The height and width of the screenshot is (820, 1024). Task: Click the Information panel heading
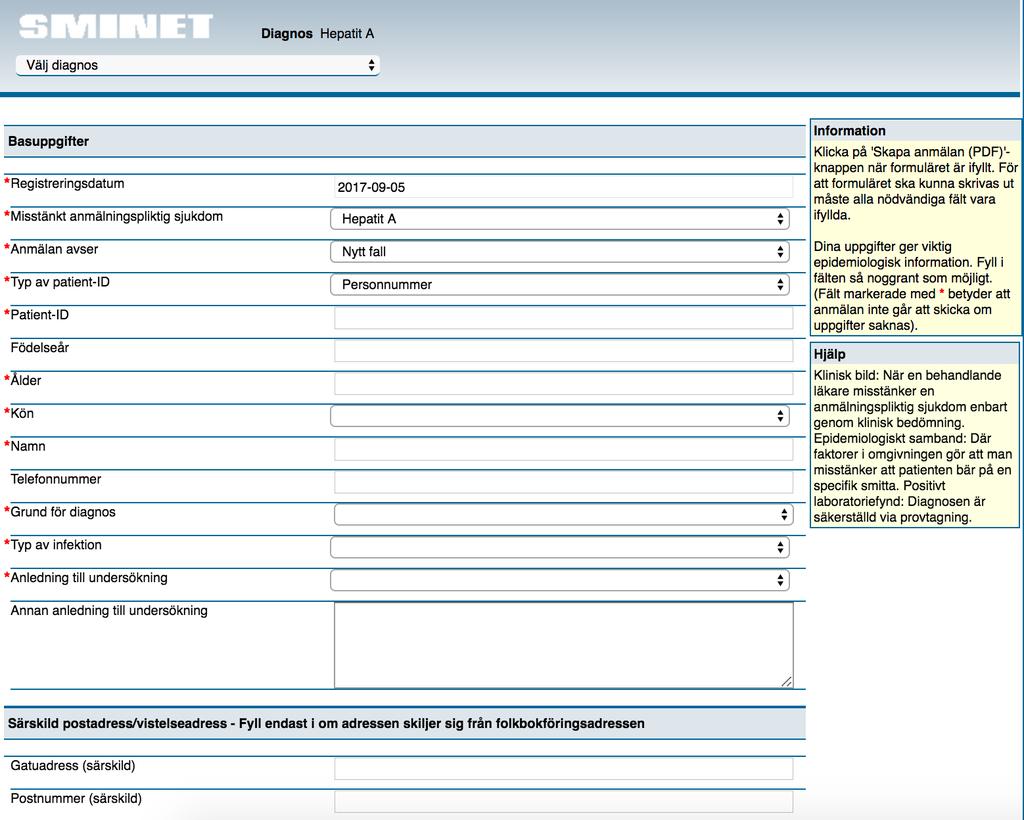tap(849, 131)
